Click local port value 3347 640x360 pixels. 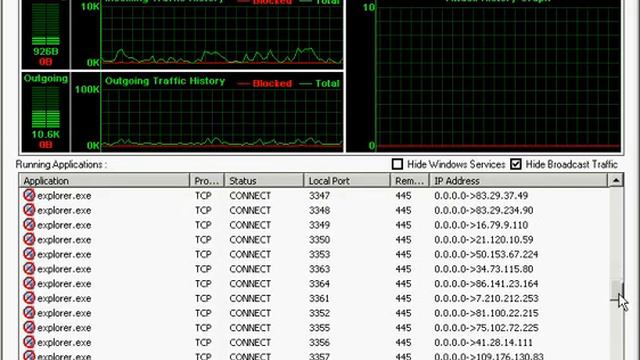319,196
